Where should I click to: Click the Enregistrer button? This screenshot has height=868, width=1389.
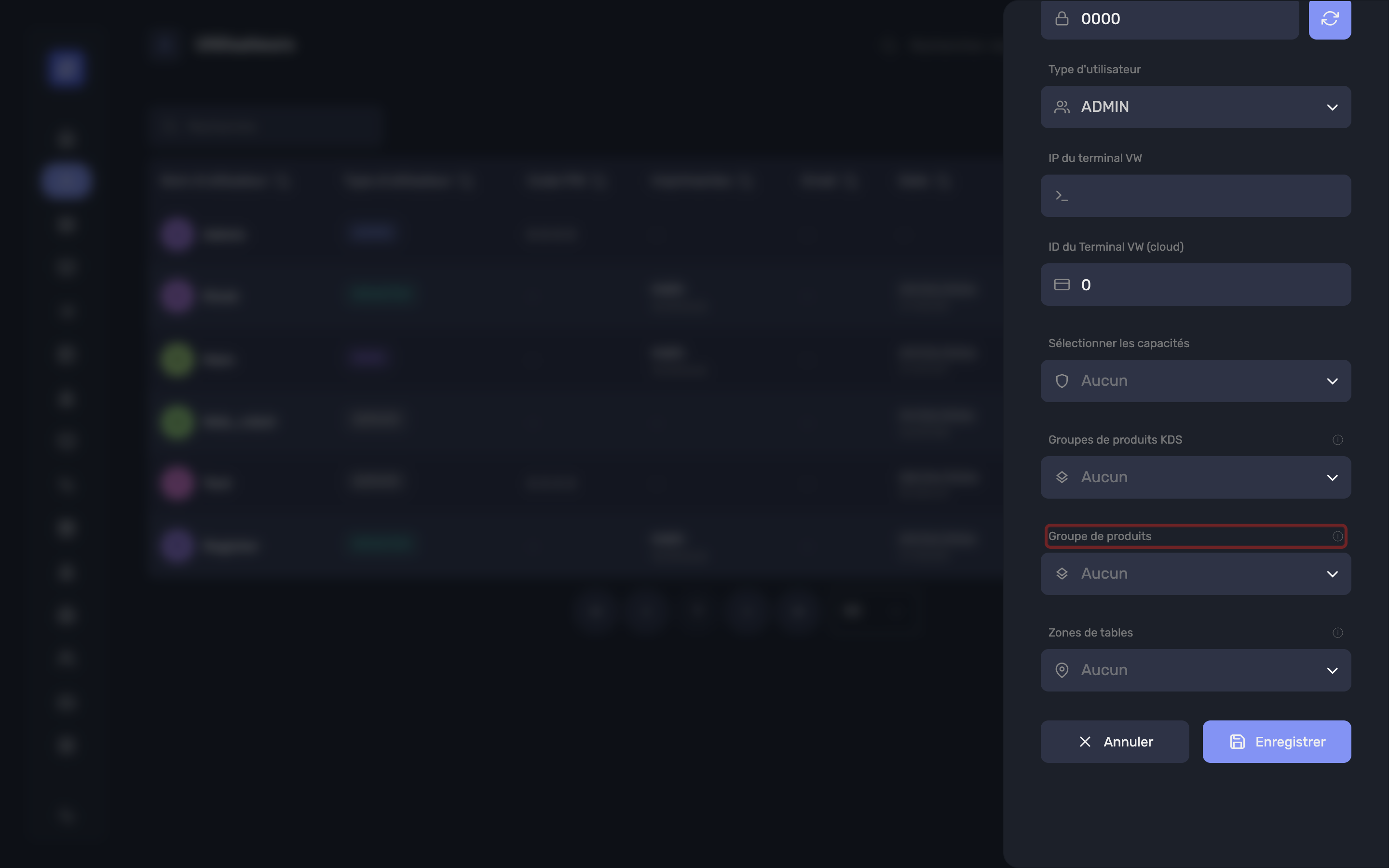pos(1277,742)
